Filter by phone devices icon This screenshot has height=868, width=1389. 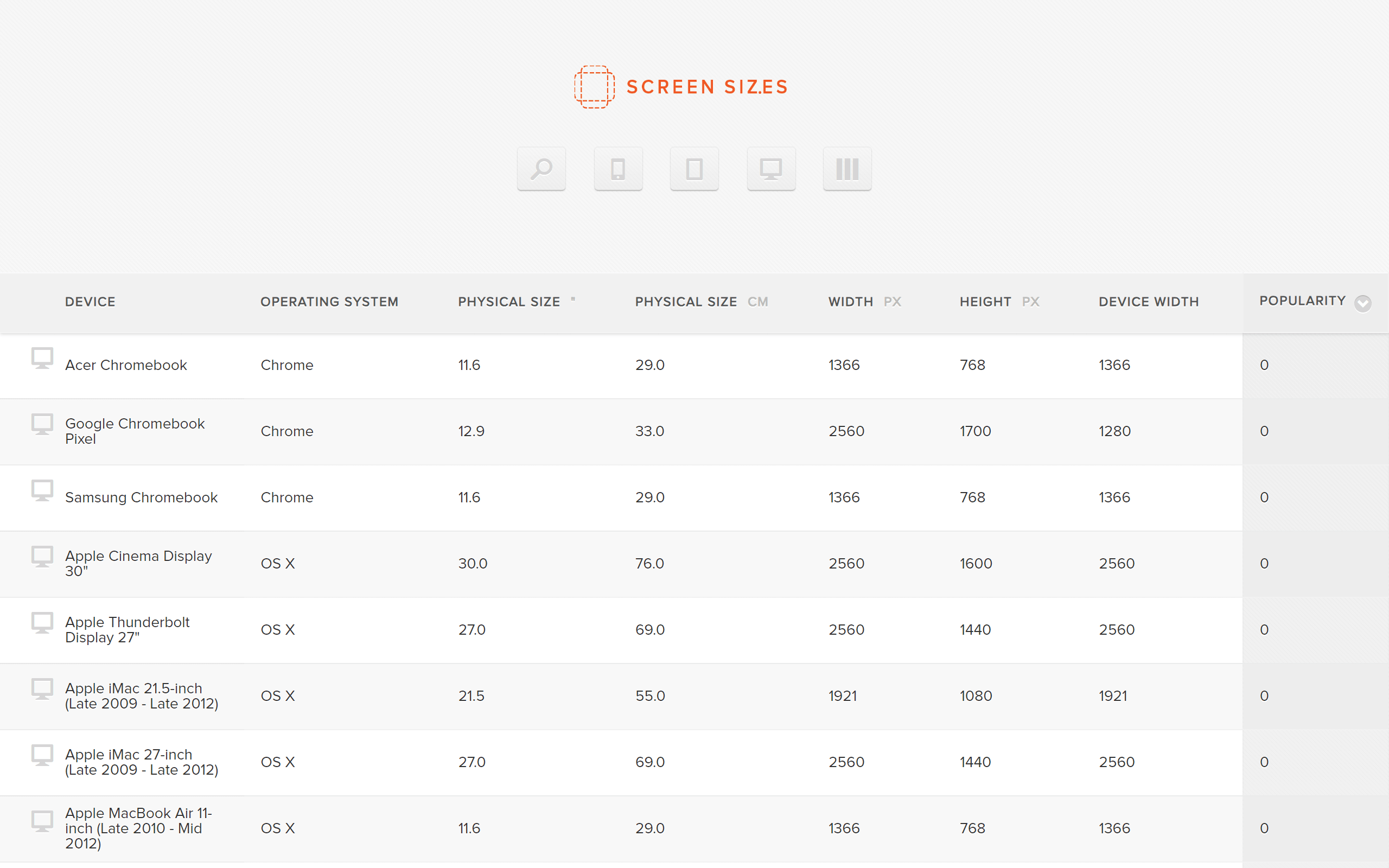tap(617, 169)
